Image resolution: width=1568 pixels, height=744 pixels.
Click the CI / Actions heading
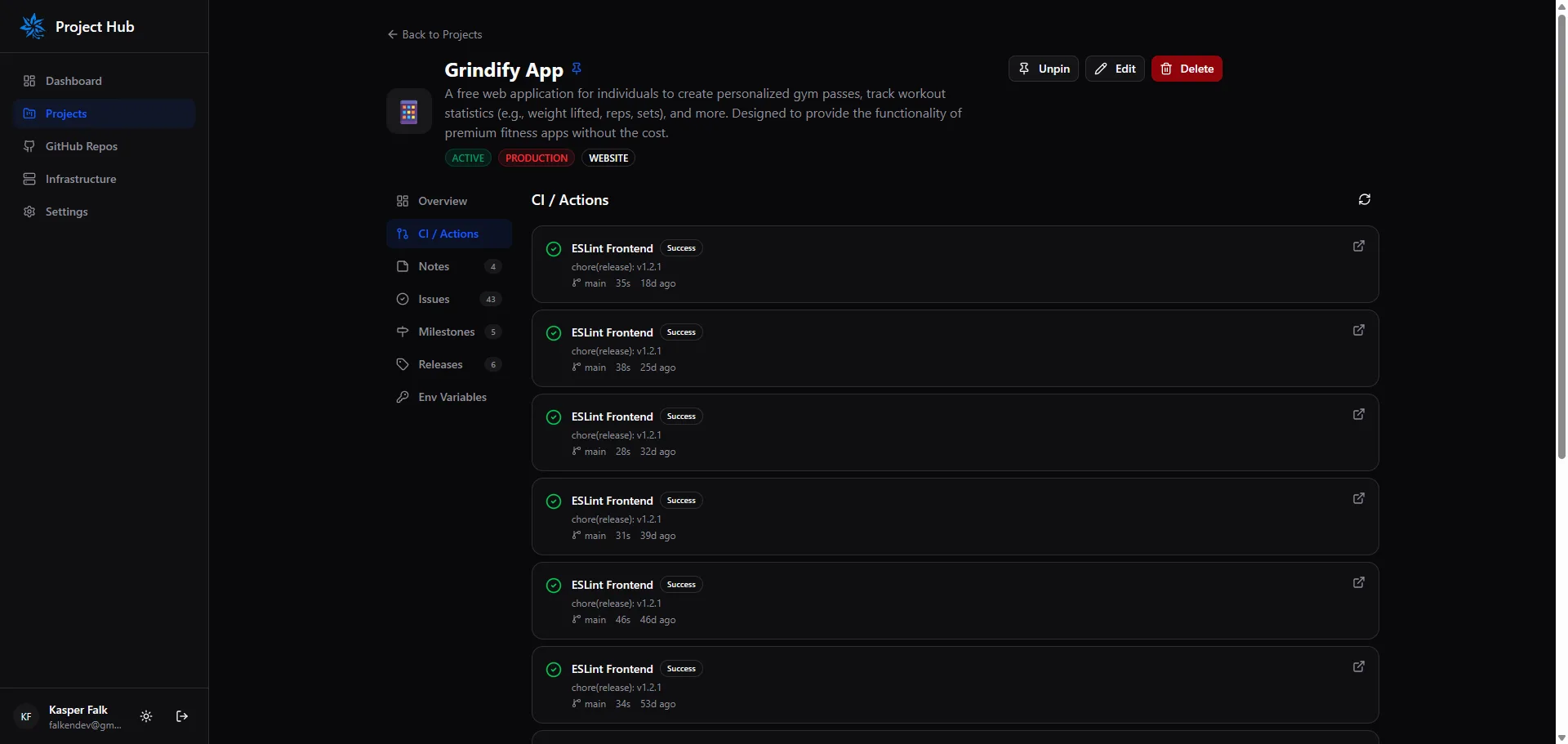tap(570, 200)
